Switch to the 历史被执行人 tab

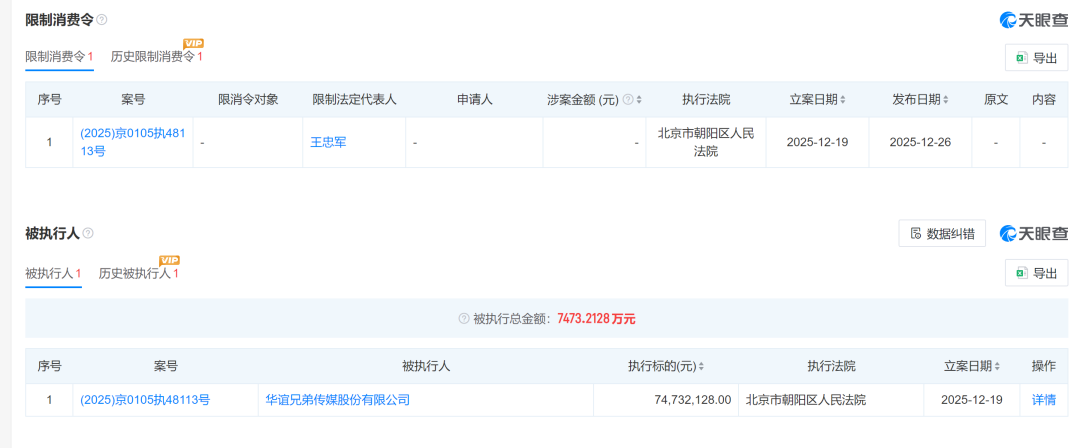[135, 273]
